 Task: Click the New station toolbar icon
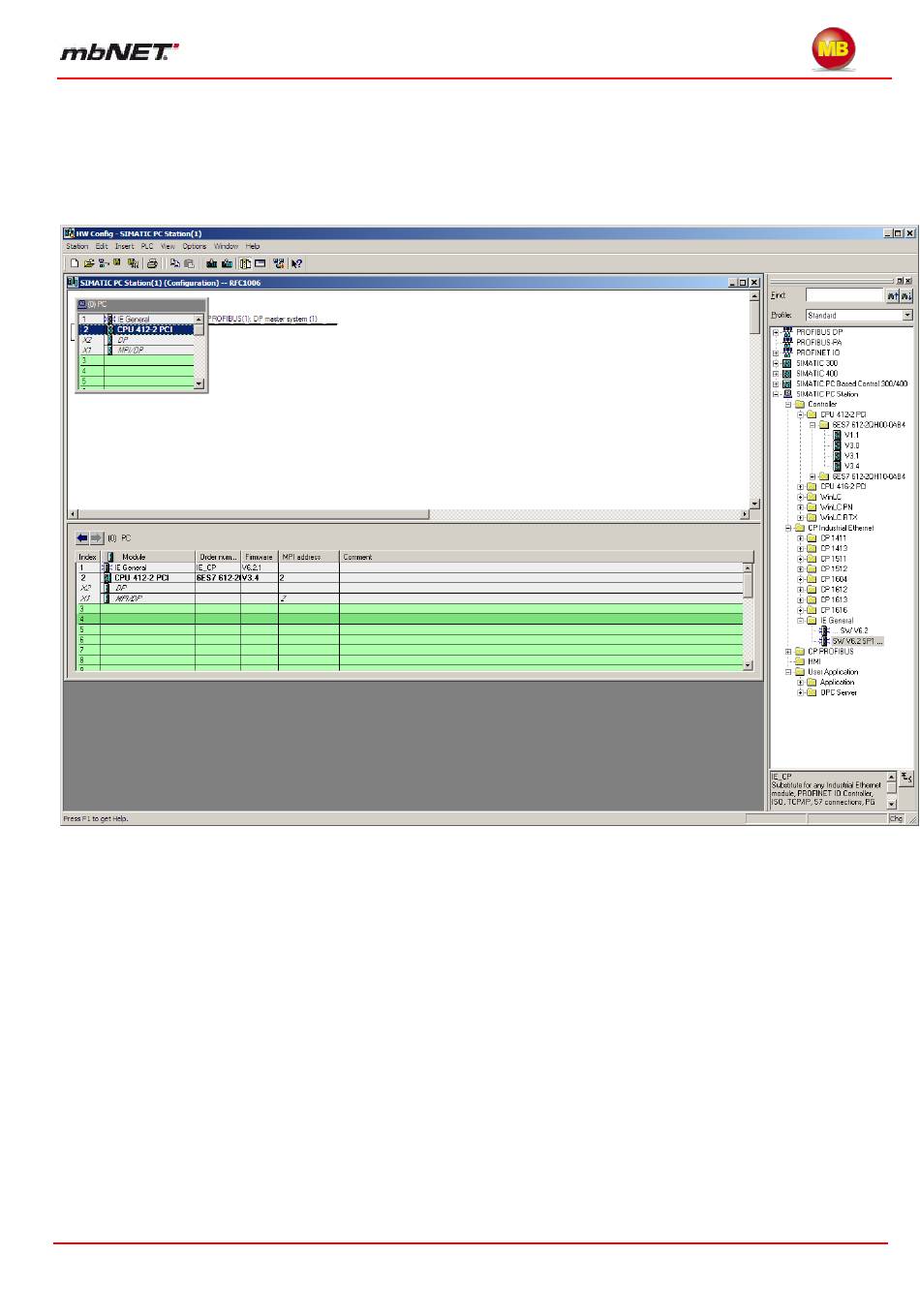[75, 262]
